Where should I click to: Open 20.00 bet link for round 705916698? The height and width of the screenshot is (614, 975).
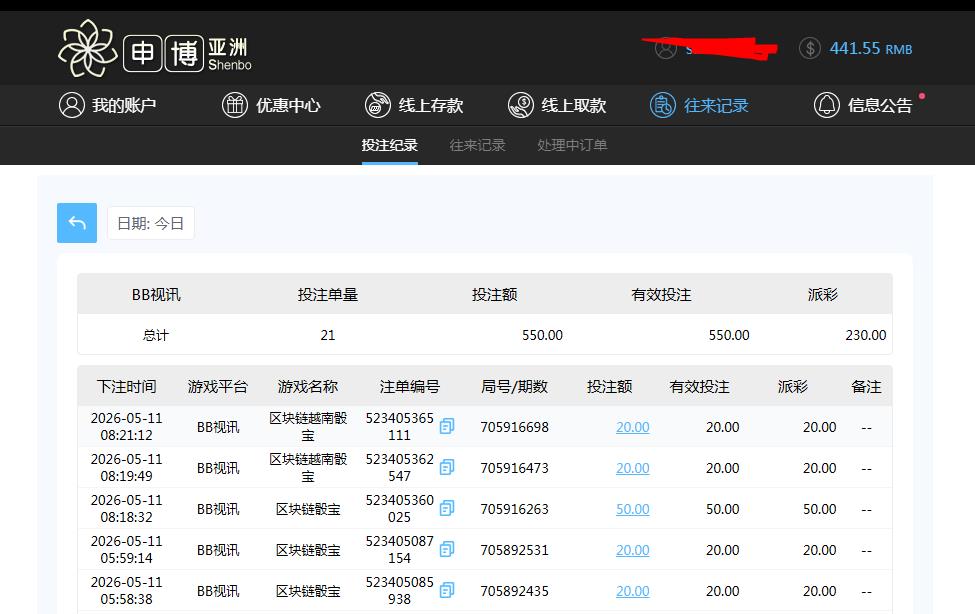pyautogui.click(x=632, y=427)
